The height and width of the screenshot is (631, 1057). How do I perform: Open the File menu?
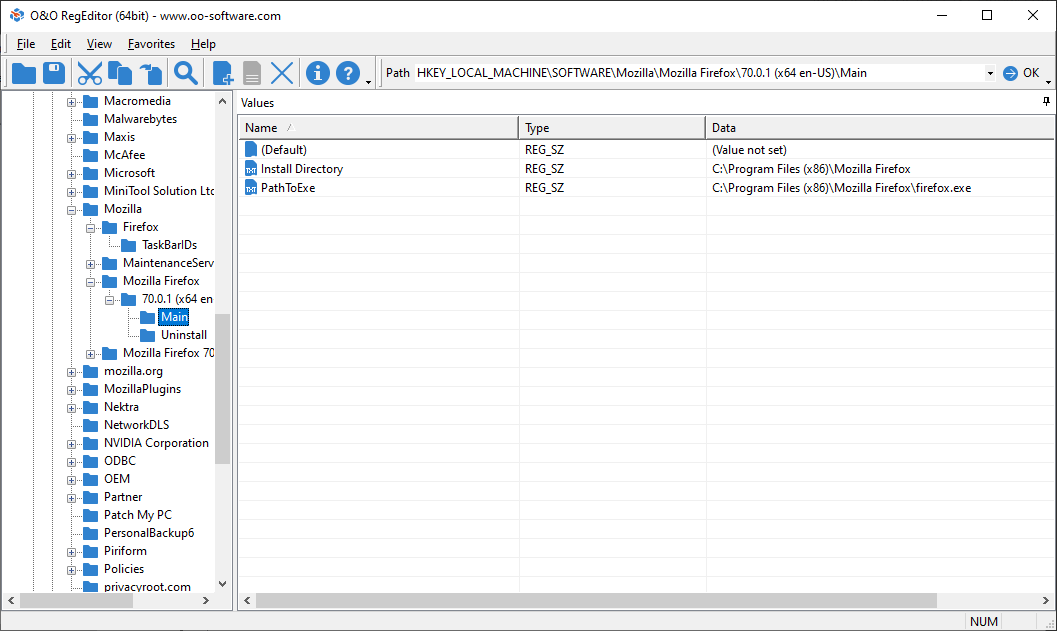click(x=26, y=44)
